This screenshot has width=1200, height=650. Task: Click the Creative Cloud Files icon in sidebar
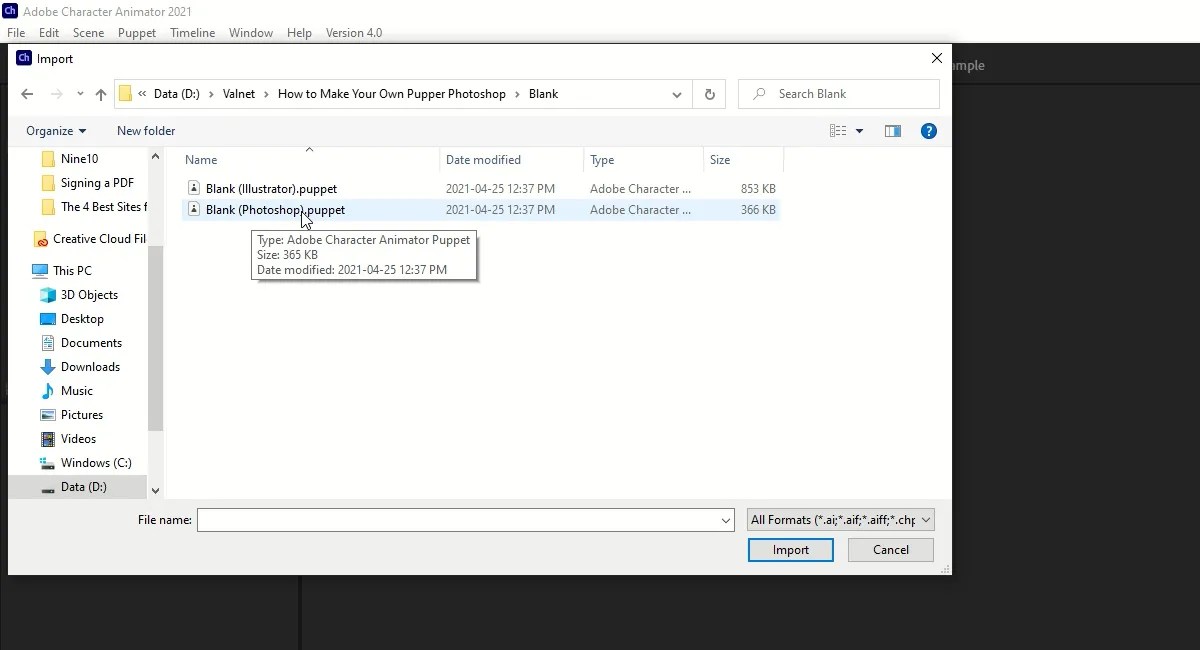click(41, 239)
